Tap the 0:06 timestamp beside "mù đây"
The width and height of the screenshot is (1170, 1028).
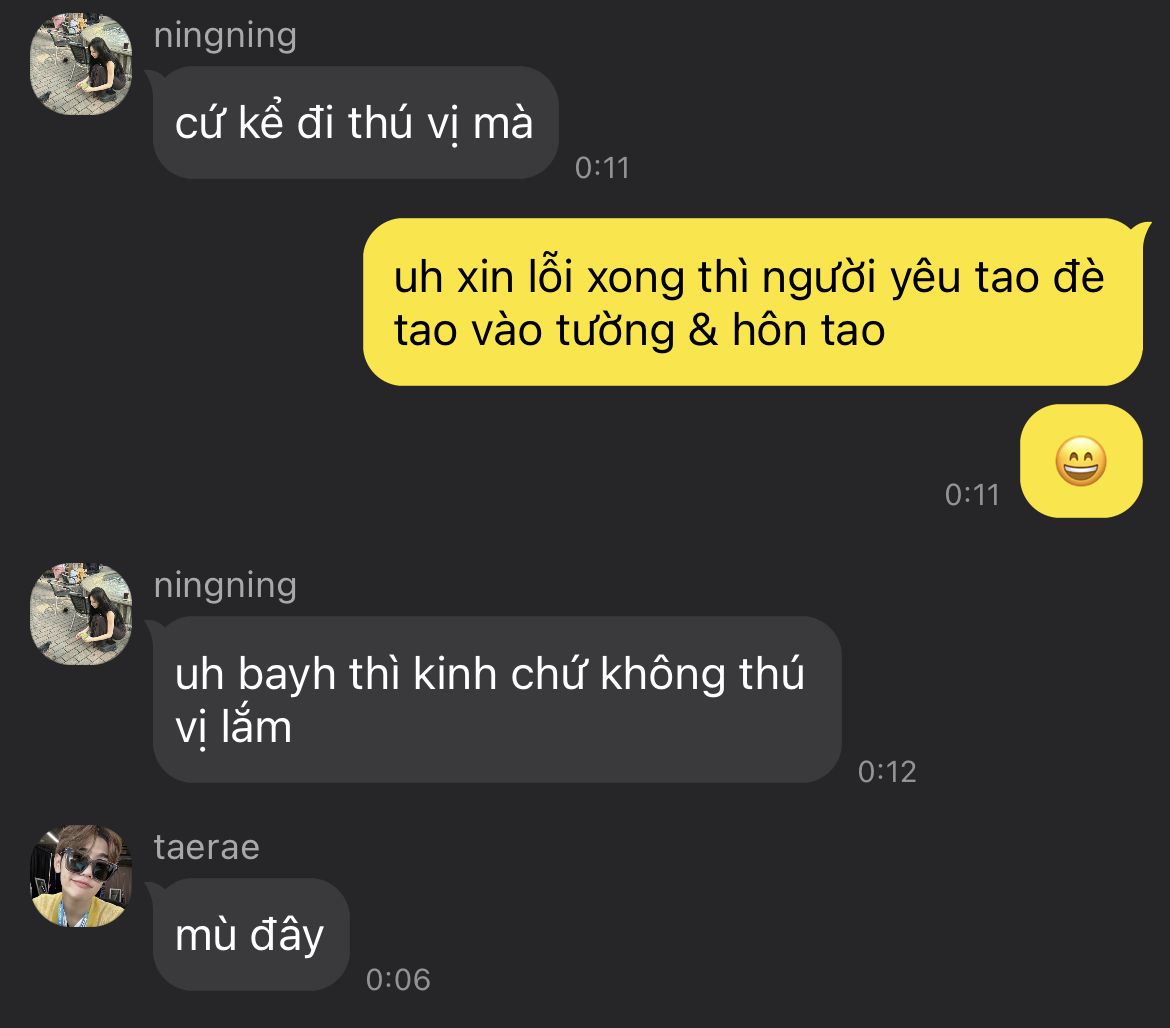coord(398,980)
